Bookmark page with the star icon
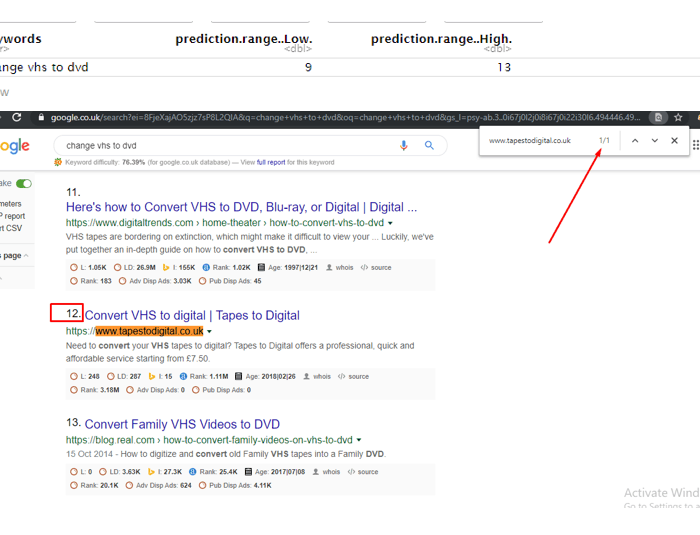The height and width of the screenshot is (535, 700). 678,117
